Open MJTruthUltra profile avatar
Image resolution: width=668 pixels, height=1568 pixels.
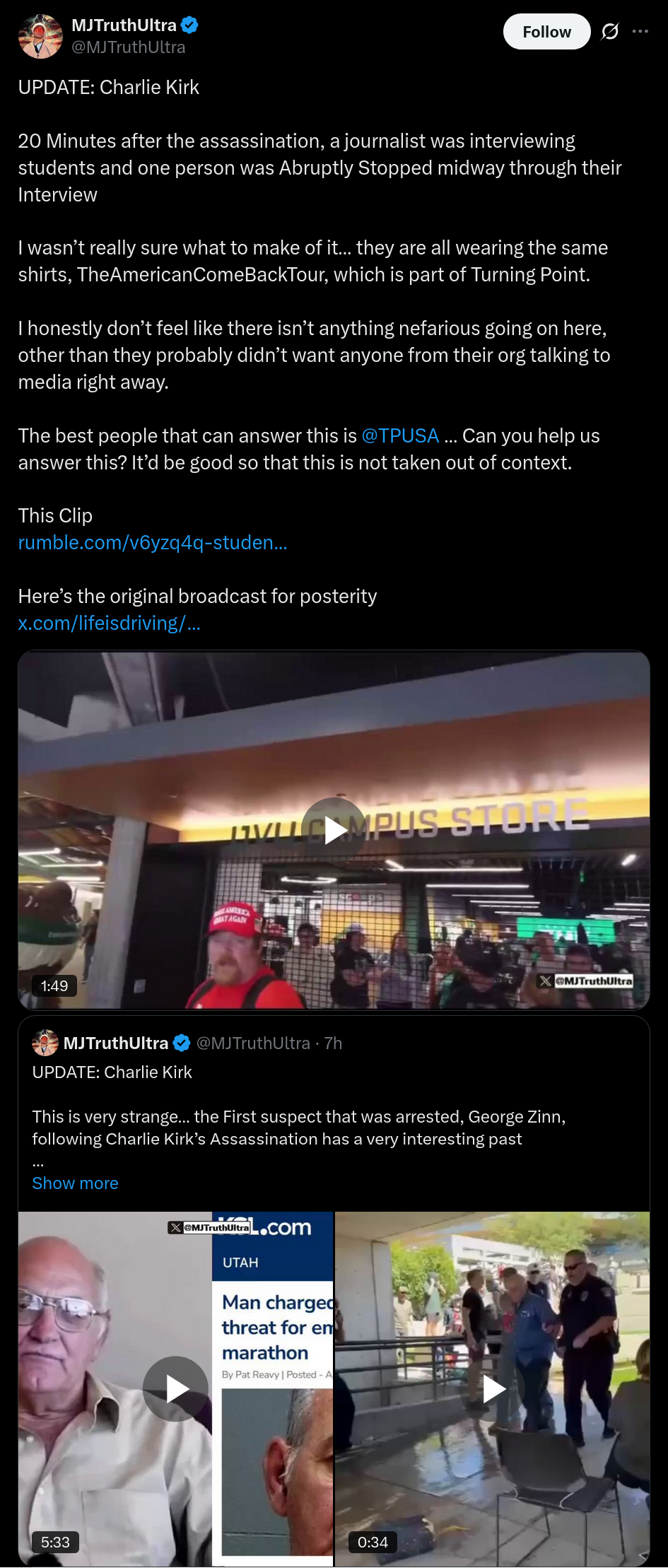coord(40,36)
